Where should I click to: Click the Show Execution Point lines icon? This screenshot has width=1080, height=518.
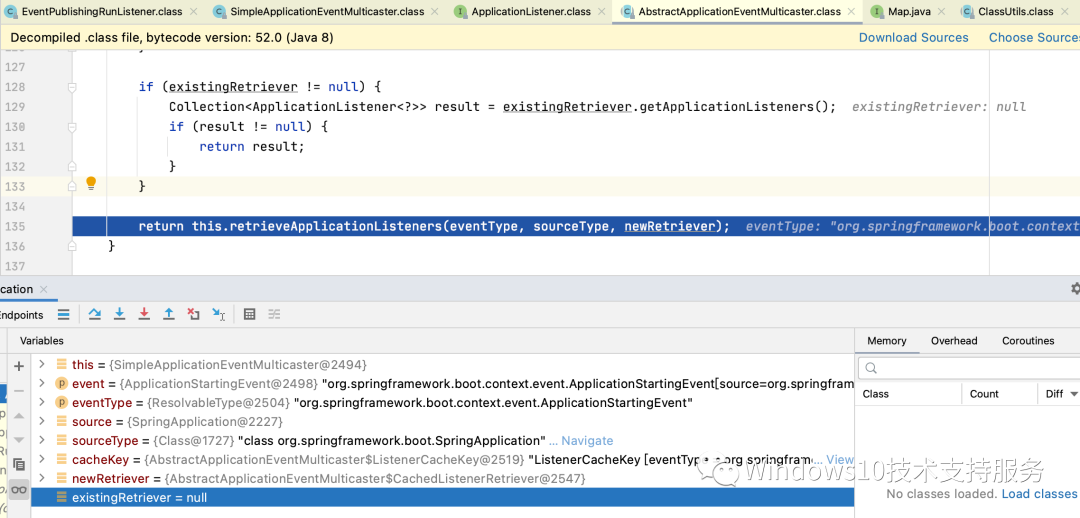63,315
